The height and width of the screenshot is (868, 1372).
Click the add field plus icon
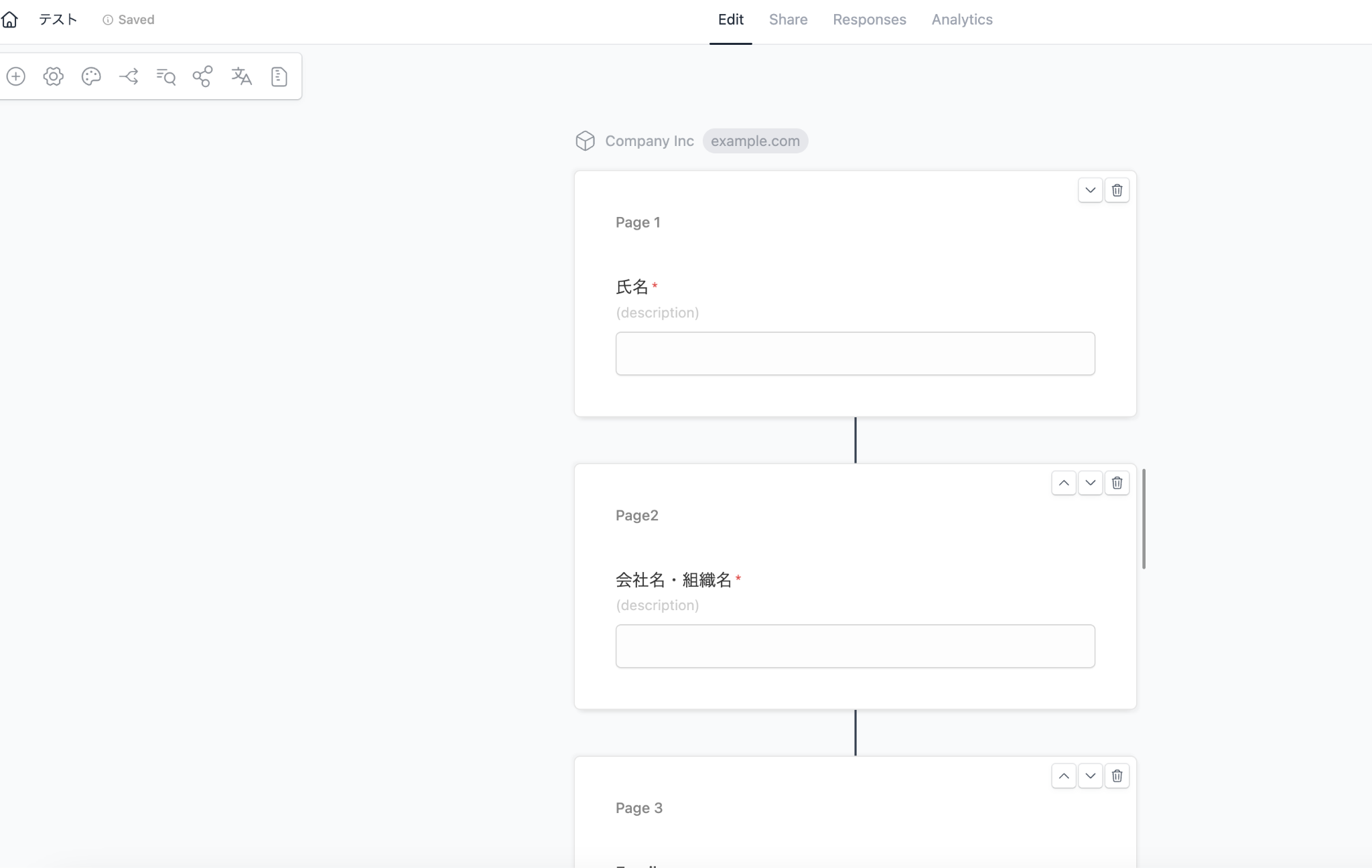[x=16, y=76]
